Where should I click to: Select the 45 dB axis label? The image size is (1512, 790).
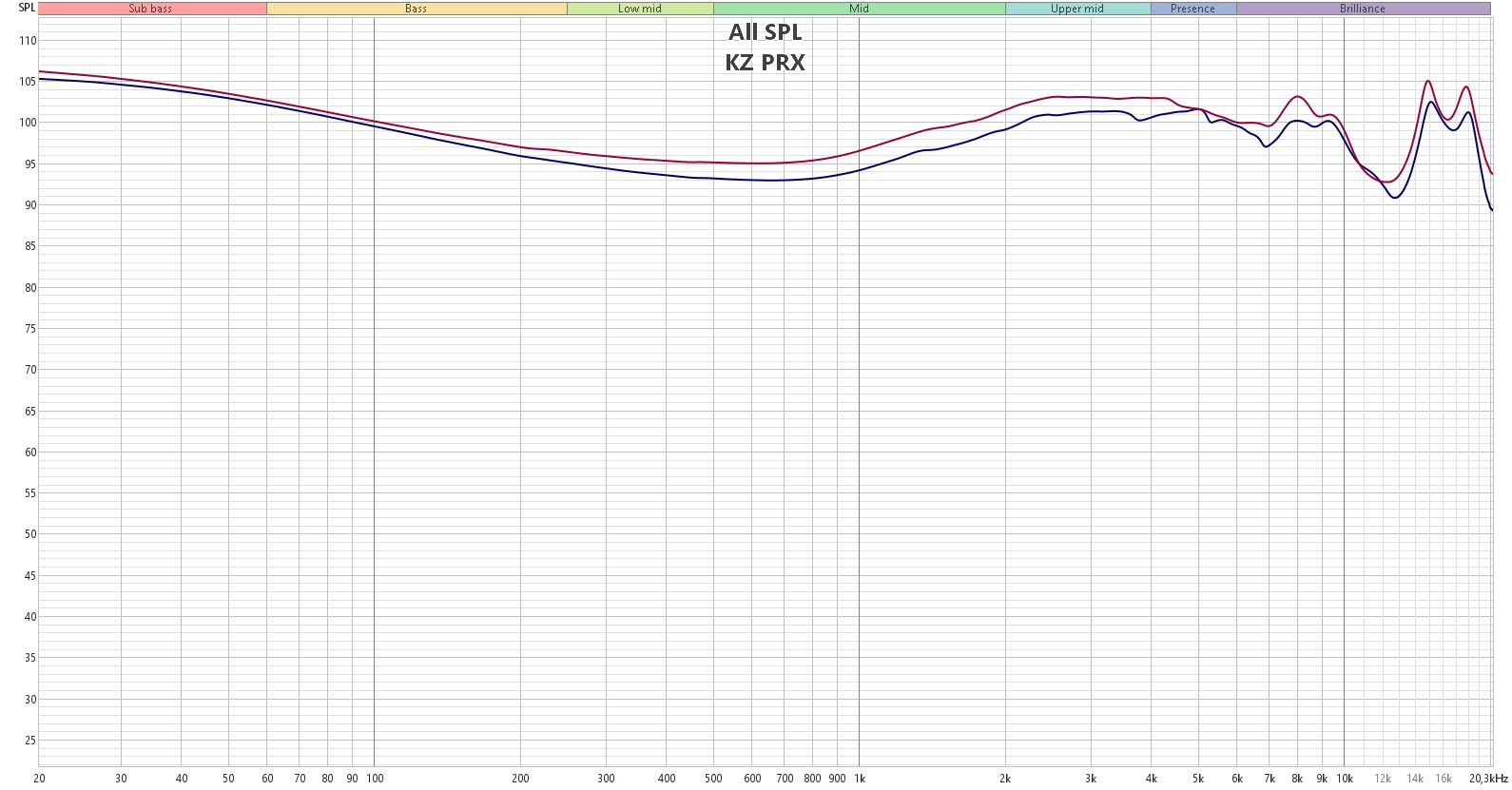click(x=30, y=576)
